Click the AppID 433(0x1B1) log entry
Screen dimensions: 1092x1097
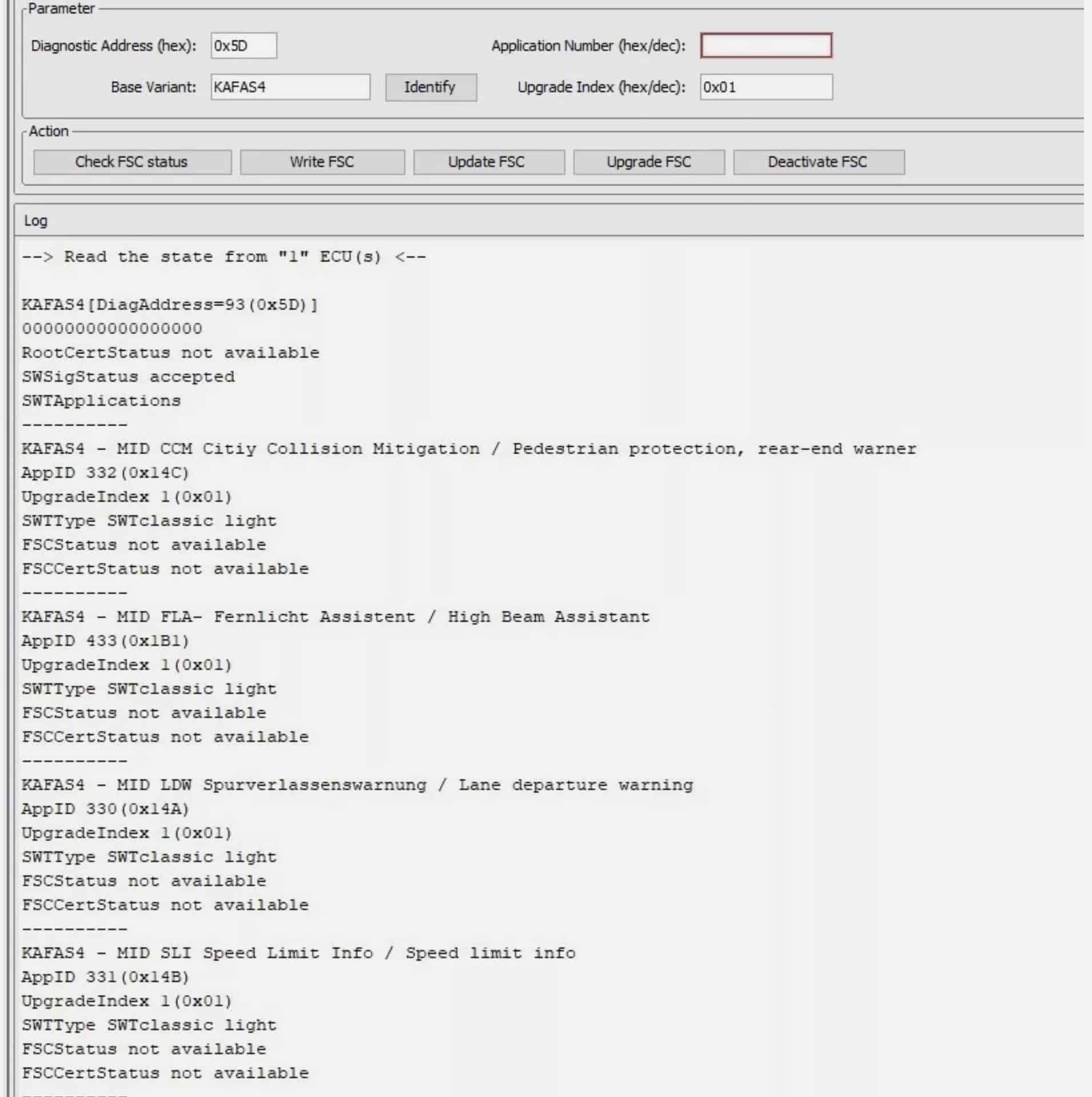point(105,641)
